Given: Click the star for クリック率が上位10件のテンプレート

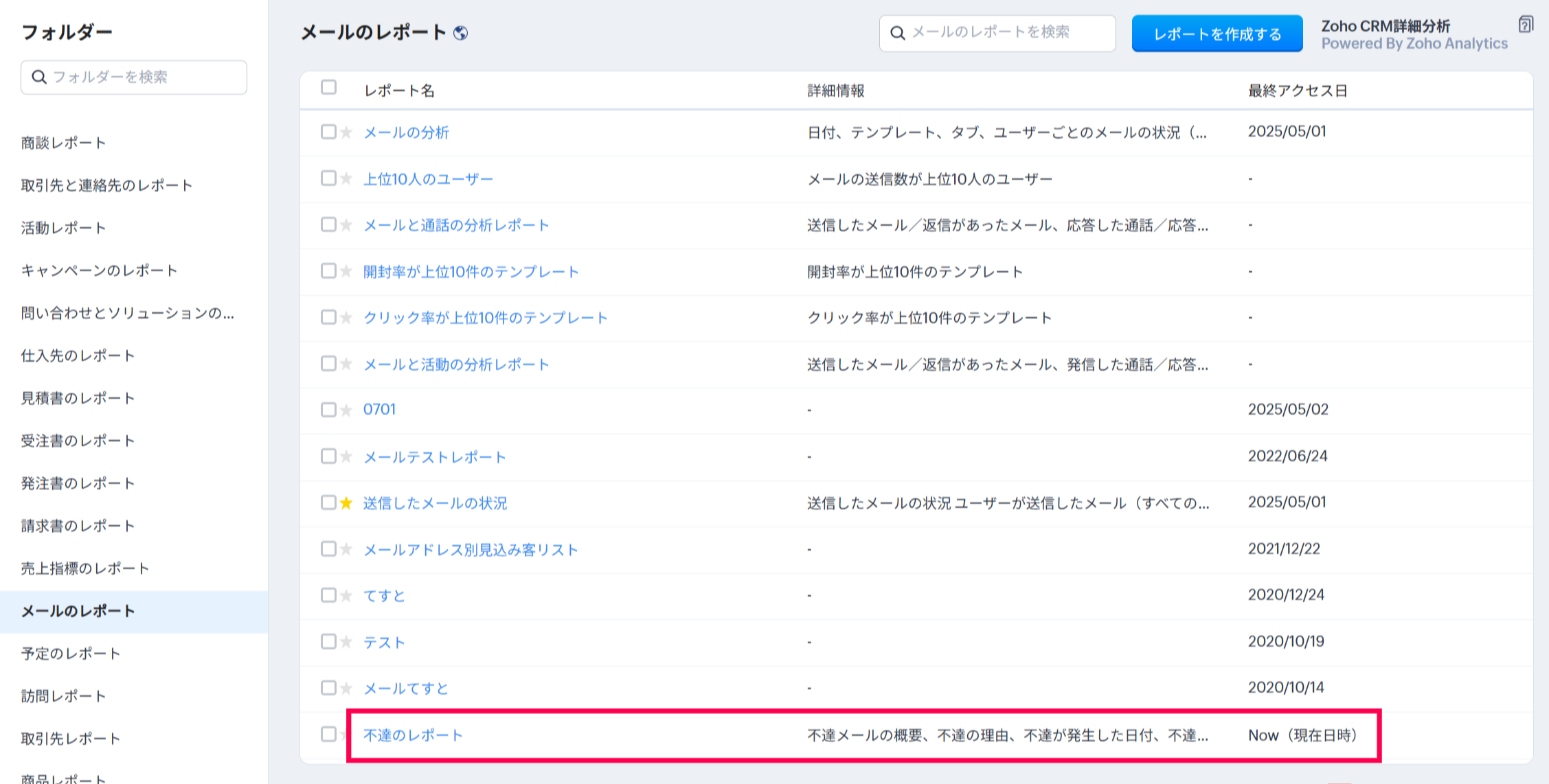Looking at the screenshot, I should click(x=346, y=318).
